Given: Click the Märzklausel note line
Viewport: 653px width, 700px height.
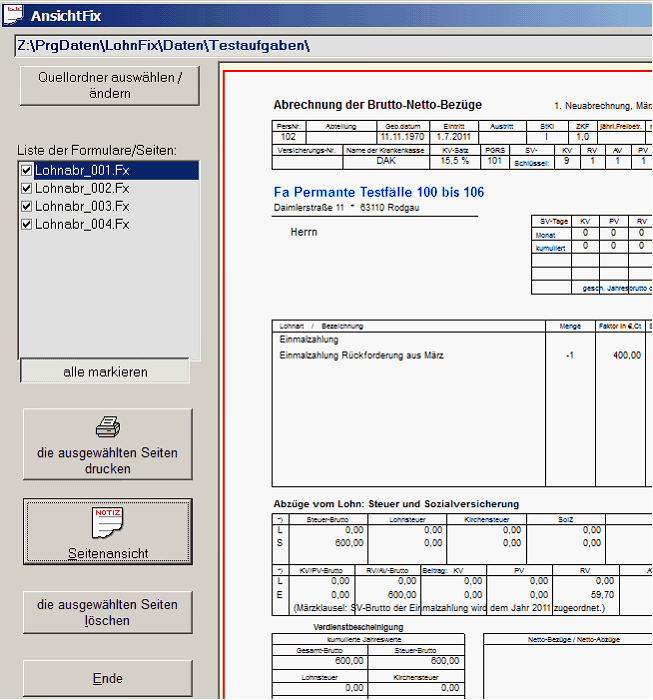Looking at the screenshot, I should [449, 608].
